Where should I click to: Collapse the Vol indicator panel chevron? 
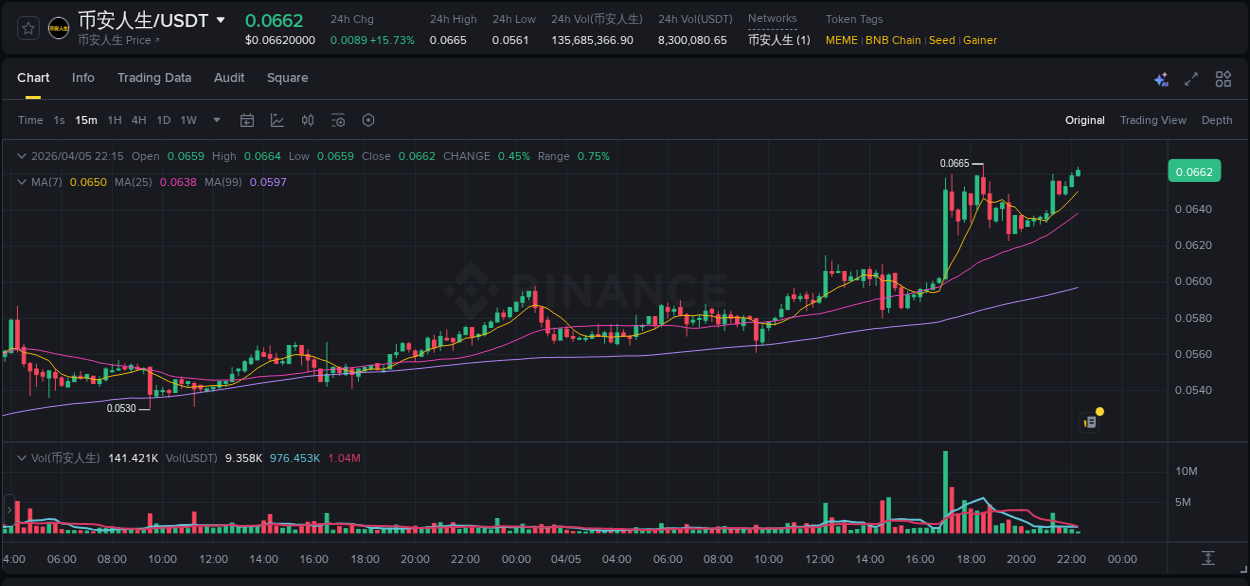pyautogui.click(x=20, y=456)
